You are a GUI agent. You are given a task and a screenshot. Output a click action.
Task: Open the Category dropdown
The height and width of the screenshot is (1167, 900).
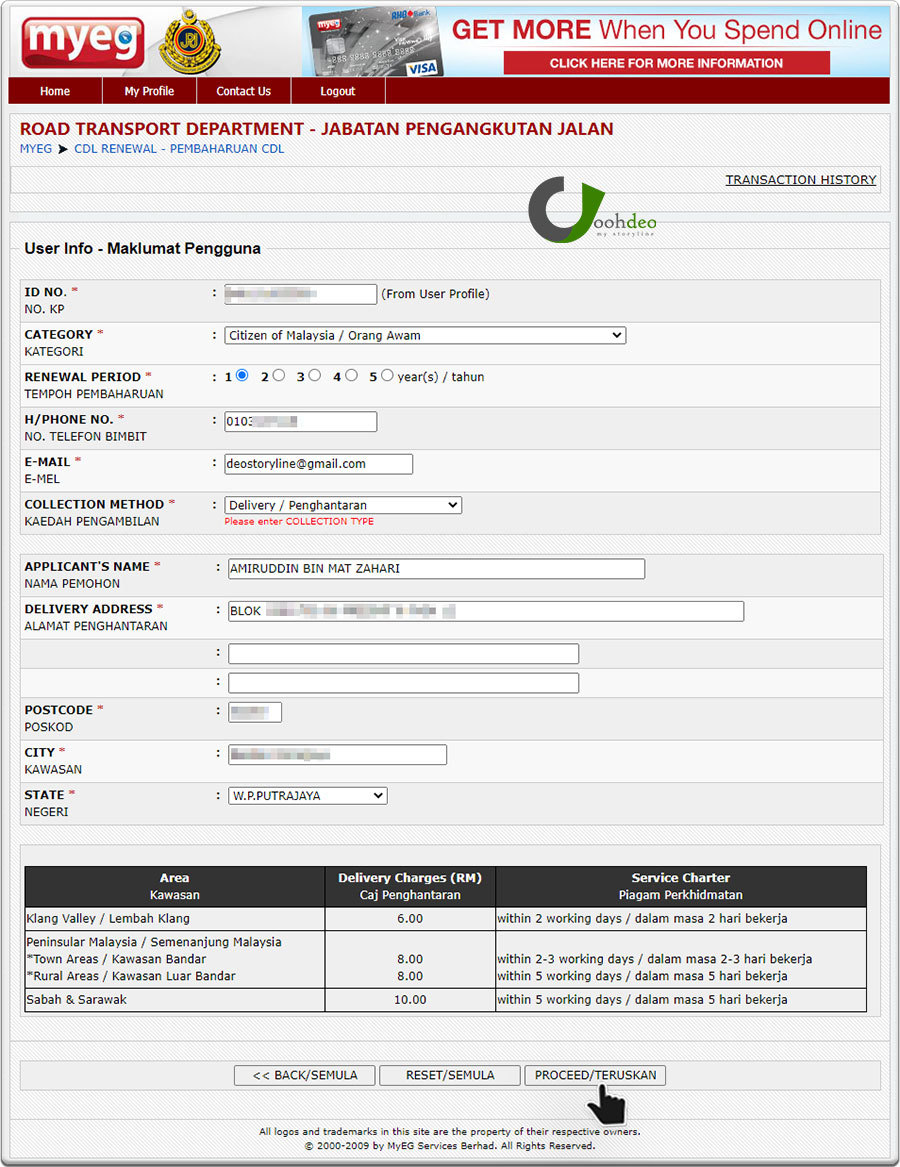click(425, 336)
